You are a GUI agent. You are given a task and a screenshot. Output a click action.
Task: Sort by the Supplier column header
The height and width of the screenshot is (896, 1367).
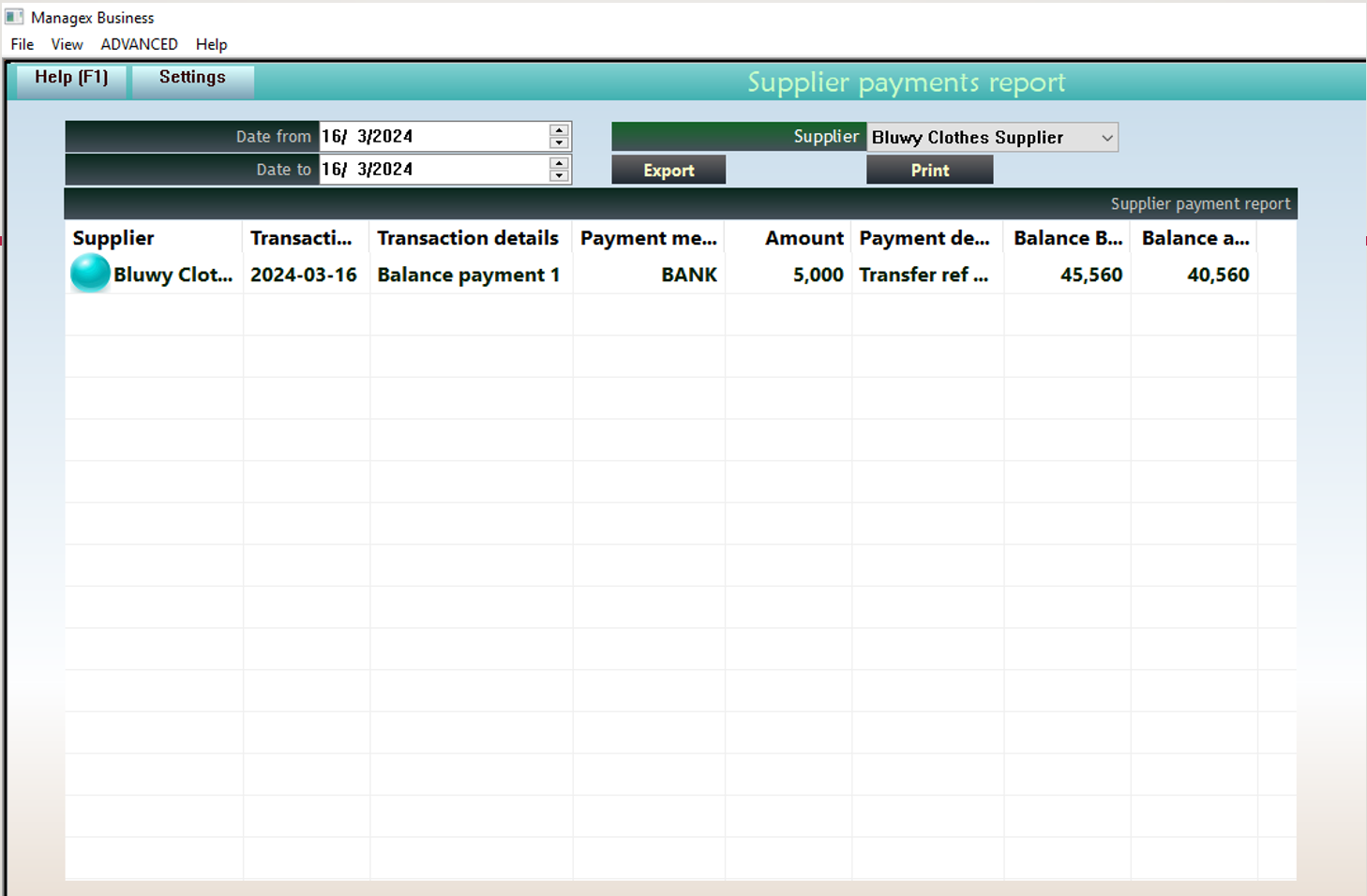pos(113,237)
